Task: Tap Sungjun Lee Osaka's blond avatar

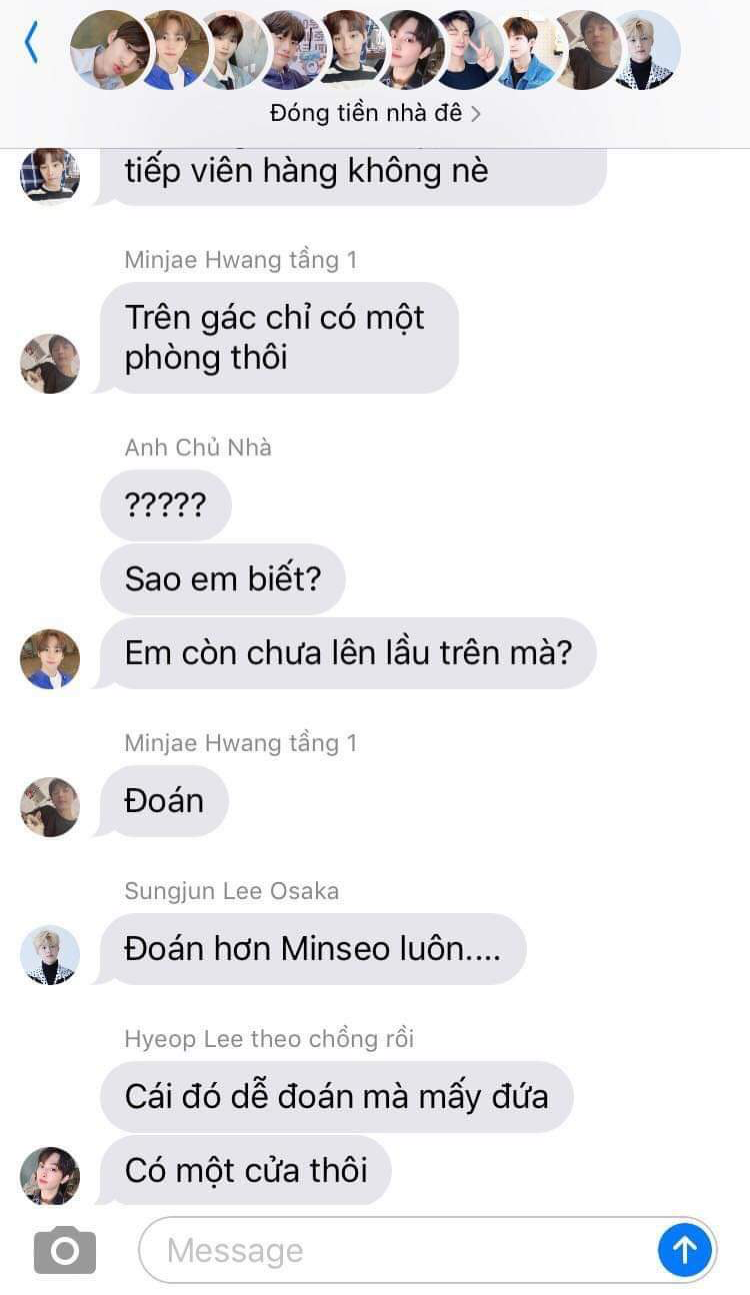Action: point(50,955)
